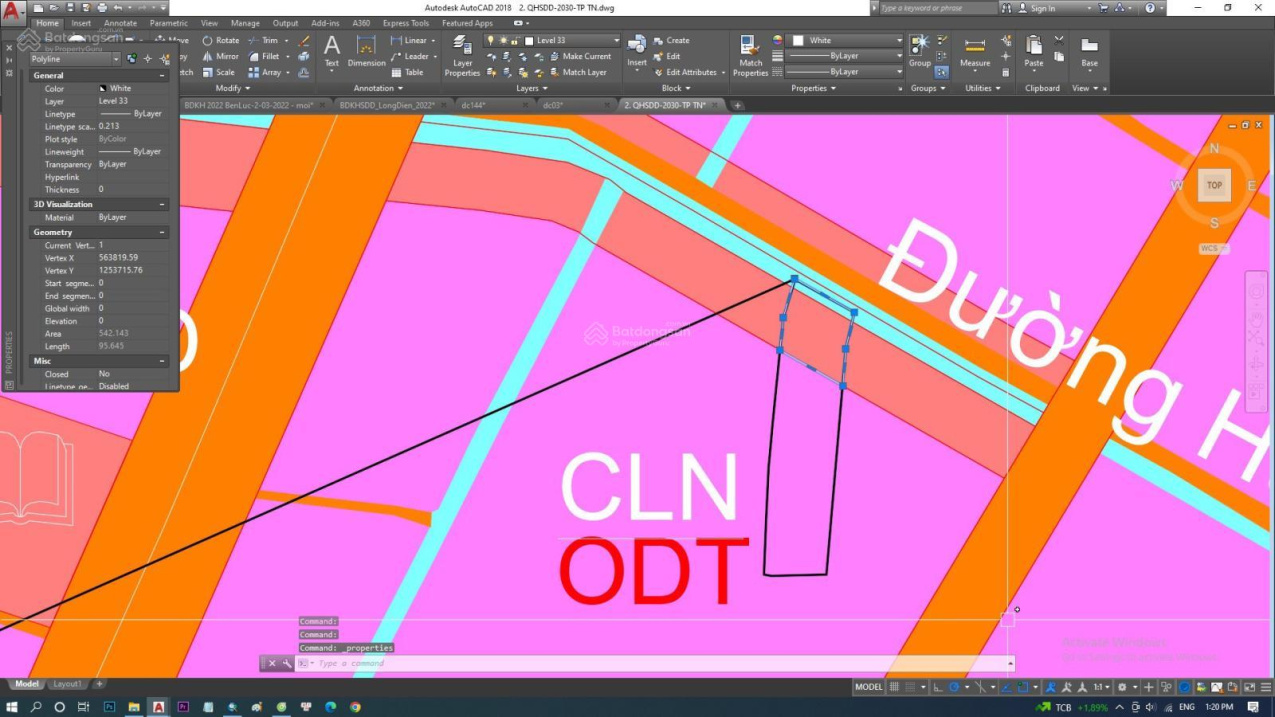Screen dimensions: 1275x717
Task: Open the Express Tools ribbon tab
Action: (406, 23)
